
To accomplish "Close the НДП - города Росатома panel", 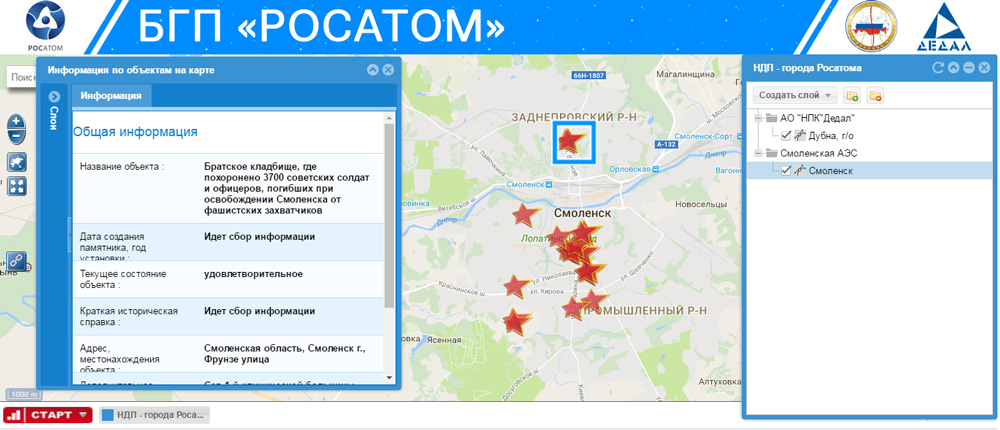I will pyautogui.click(x=984, y=68).
